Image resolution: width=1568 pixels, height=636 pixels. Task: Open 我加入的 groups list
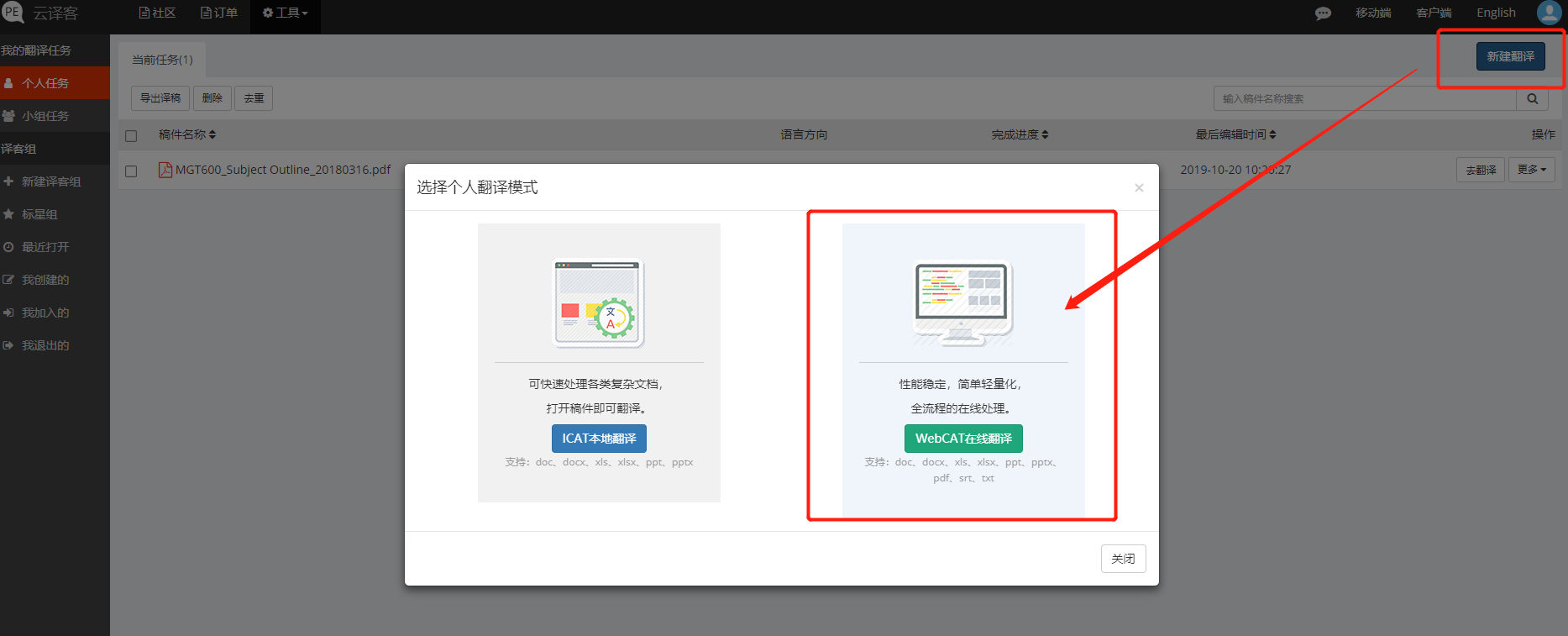[x=55, y=313]
